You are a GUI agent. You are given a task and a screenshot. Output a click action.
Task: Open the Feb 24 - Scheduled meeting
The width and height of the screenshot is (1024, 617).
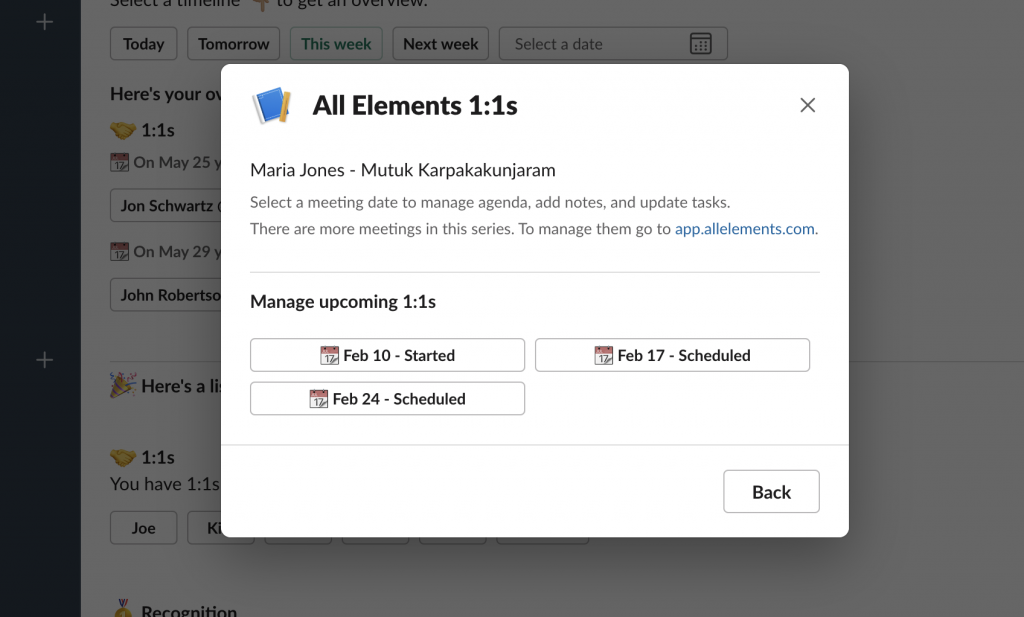(387, 398)
